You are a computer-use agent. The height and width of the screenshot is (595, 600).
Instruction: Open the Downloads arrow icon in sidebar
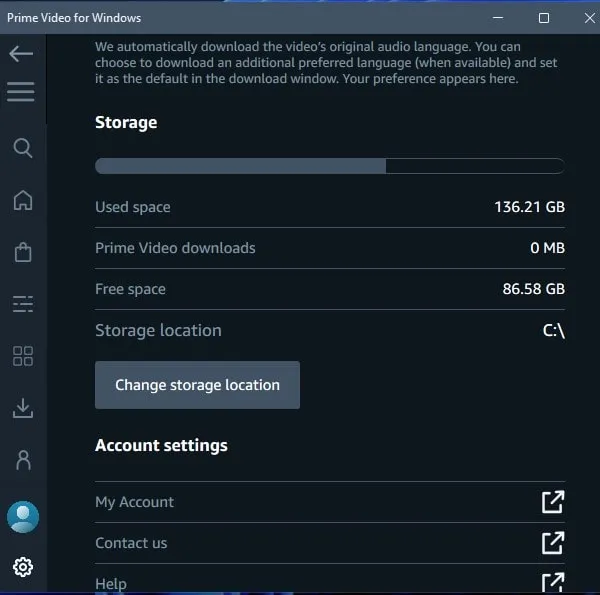(23, 408)
